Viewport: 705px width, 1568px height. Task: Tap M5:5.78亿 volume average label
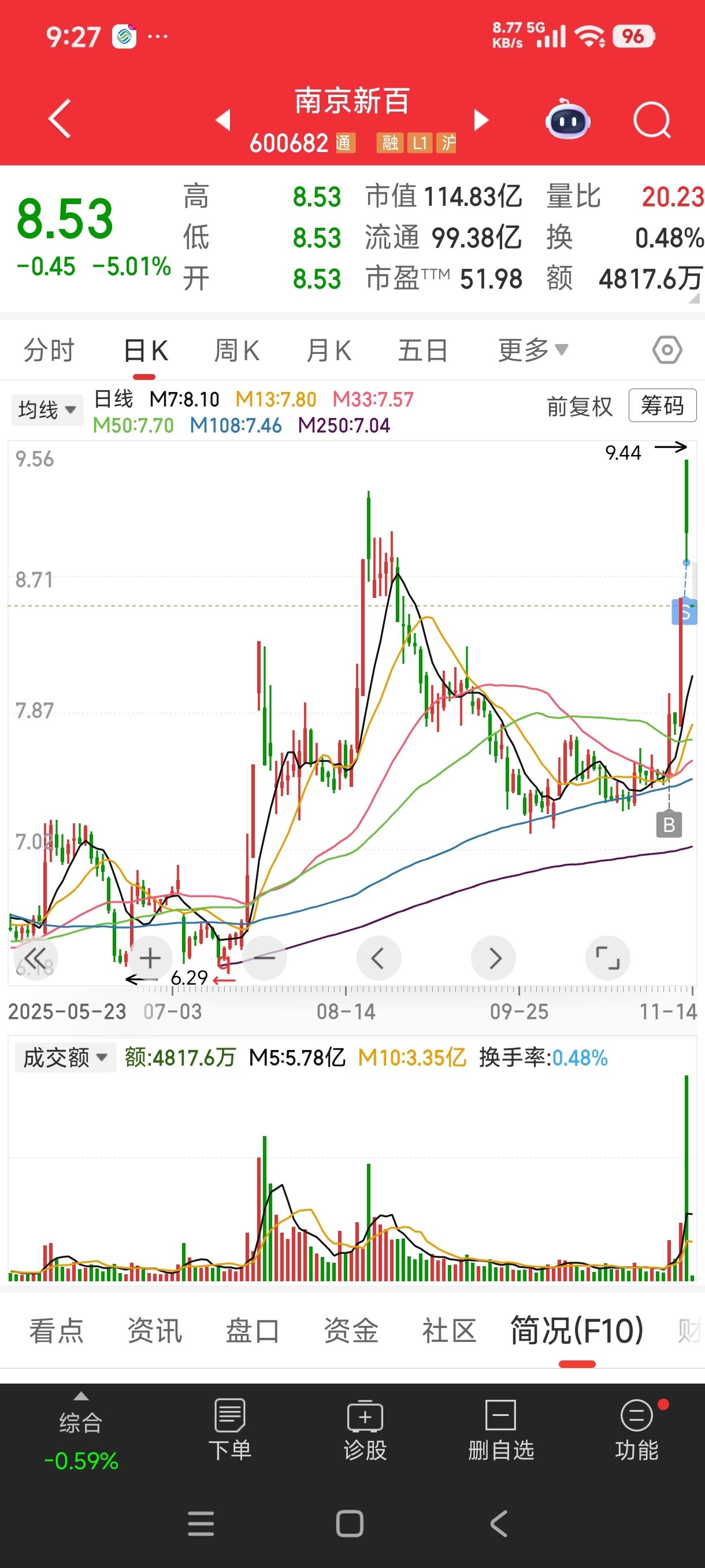pyautogui.click(x=298, y=1058)
